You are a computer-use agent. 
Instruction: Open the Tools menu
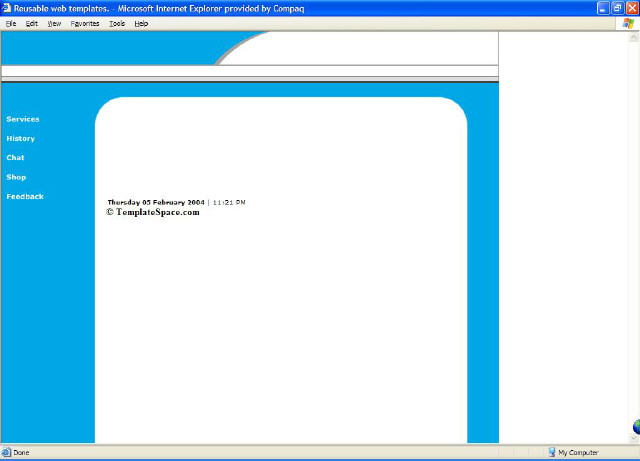117,23
